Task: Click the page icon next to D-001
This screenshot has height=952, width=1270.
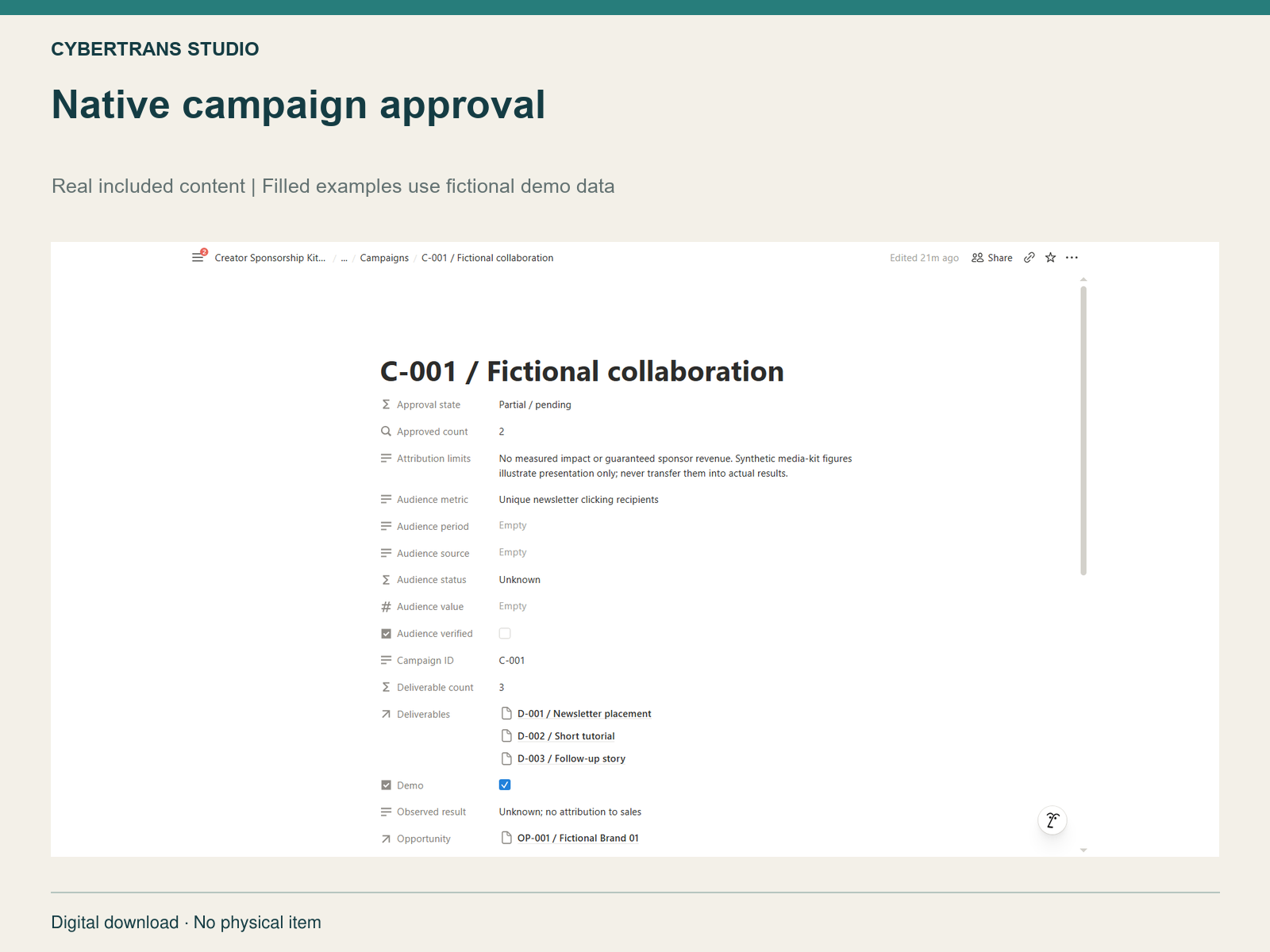Action: coord(506,713)
